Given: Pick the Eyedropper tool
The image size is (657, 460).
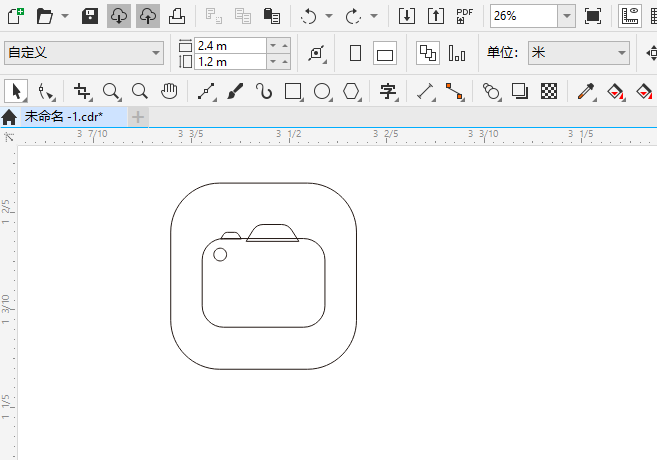Looking at the screenshot, I should 586,91.
